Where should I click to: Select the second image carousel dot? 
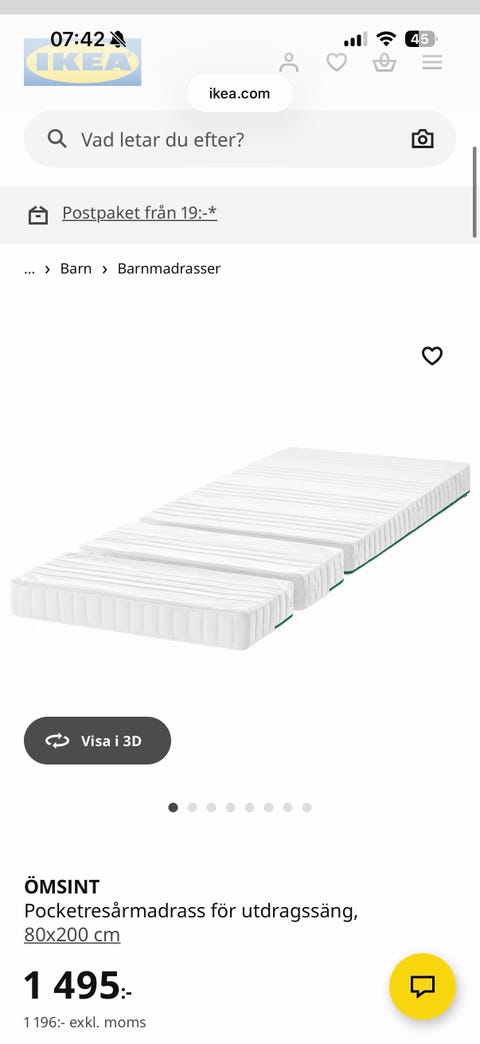coord(192,808)
